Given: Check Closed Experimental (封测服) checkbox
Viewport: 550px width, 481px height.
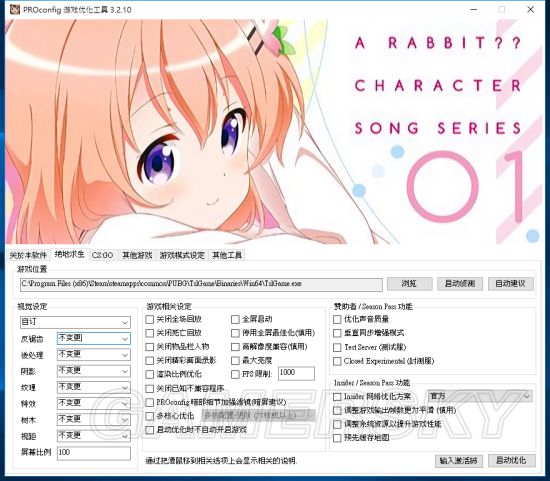Looking at the screenshot, I should (337, 361).
